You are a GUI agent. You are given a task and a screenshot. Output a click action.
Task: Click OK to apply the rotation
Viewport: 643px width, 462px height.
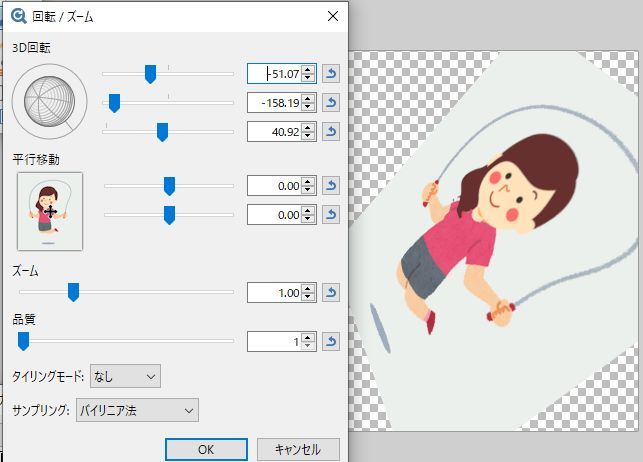(x=206, y=449)
